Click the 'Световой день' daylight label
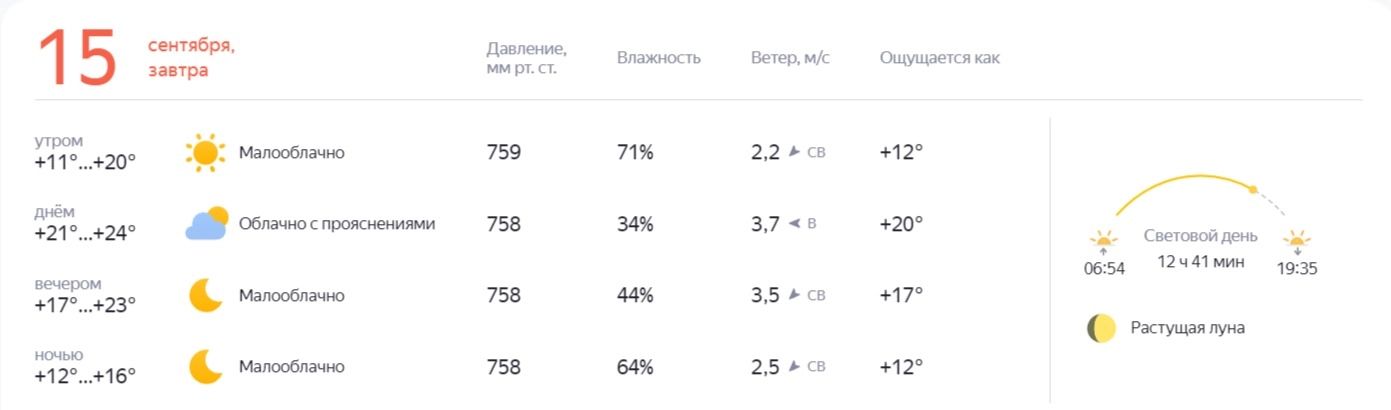This screenshot has height=410, width=1391. pyautogui.click(x=1201, y=236)
